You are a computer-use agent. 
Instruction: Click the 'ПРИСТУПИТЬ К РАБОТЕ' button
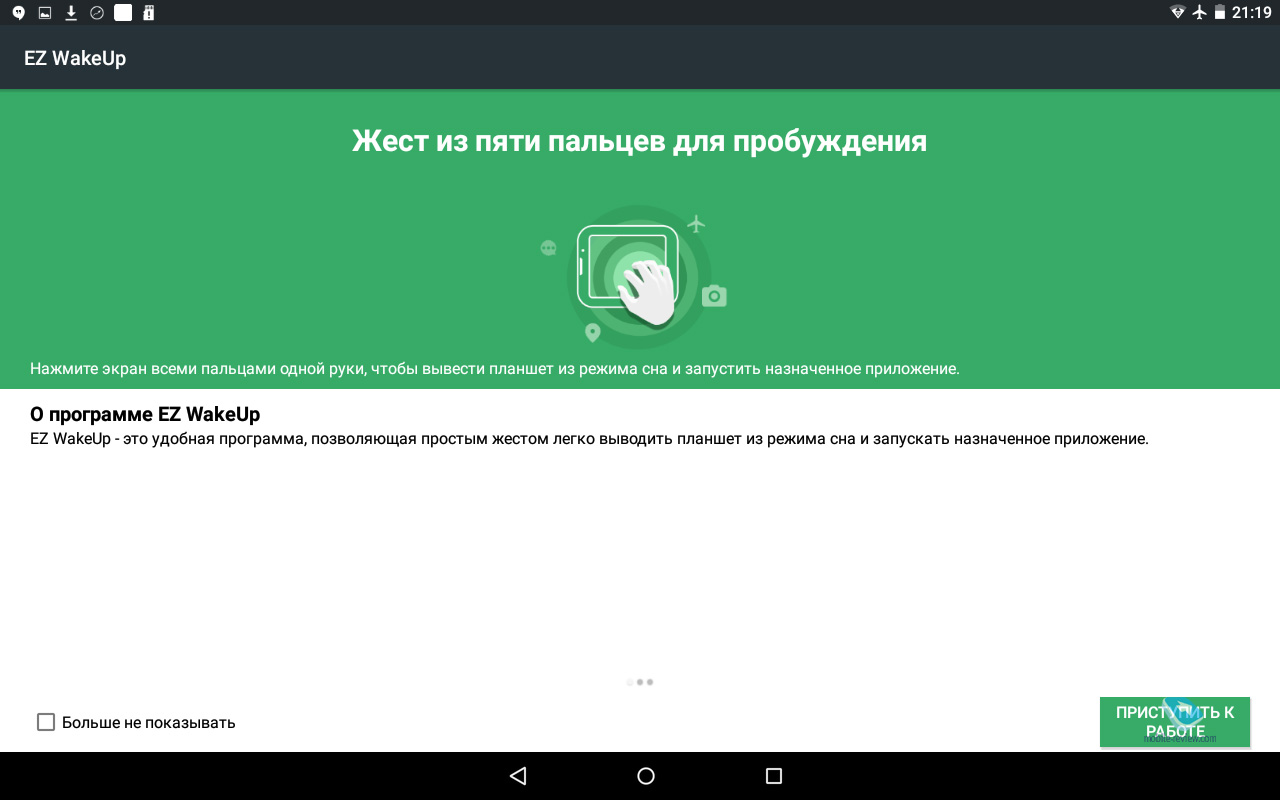click(x=1175, y=722)
